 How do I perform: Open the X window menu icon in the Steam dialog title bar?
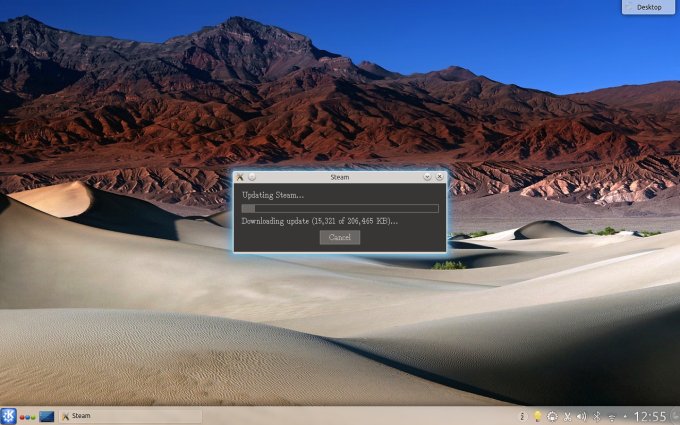tap(240, 177)
